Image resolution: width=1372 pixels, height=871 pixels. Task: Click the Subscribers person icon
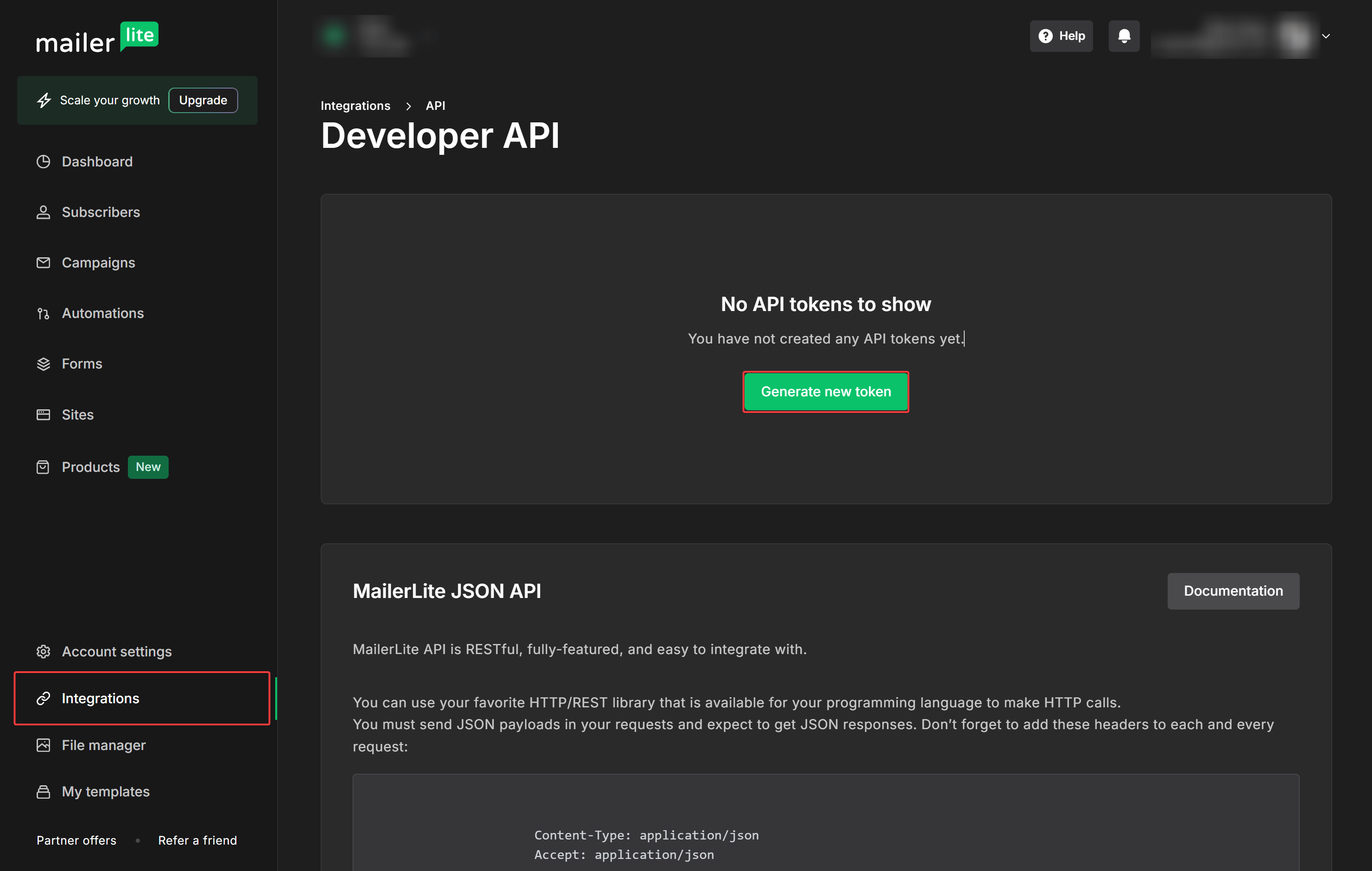click(43, 212)
